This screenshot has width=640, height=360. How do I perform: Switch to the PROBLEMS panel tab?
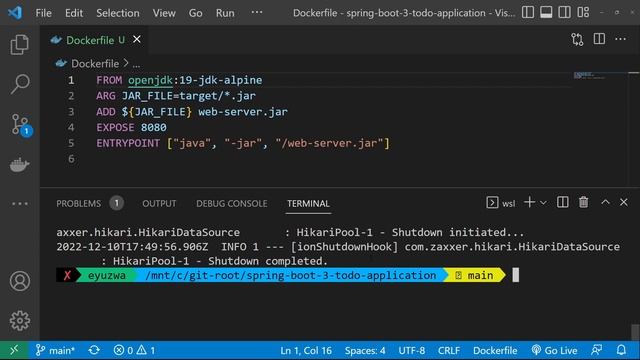[78, 203]
